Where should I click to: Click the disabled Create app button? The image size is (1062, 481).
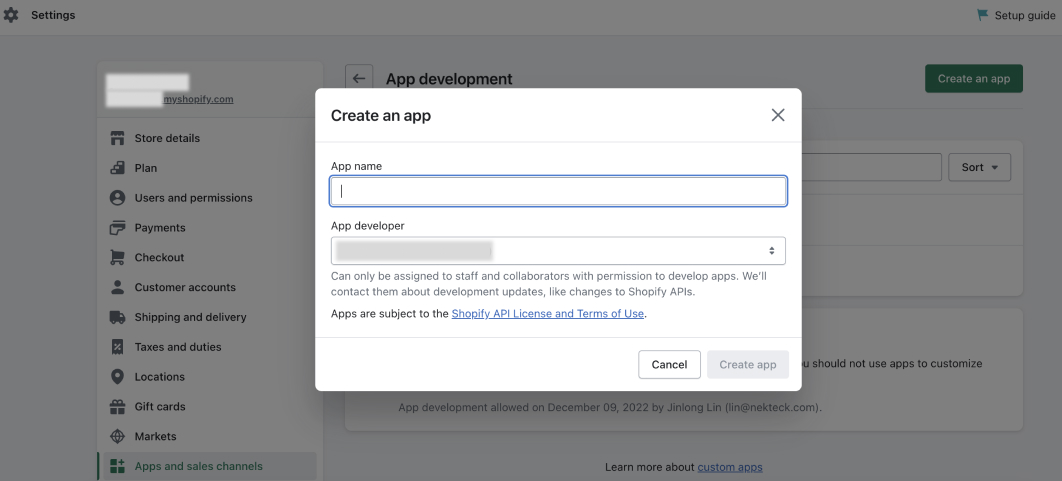[x=748, y=364]
